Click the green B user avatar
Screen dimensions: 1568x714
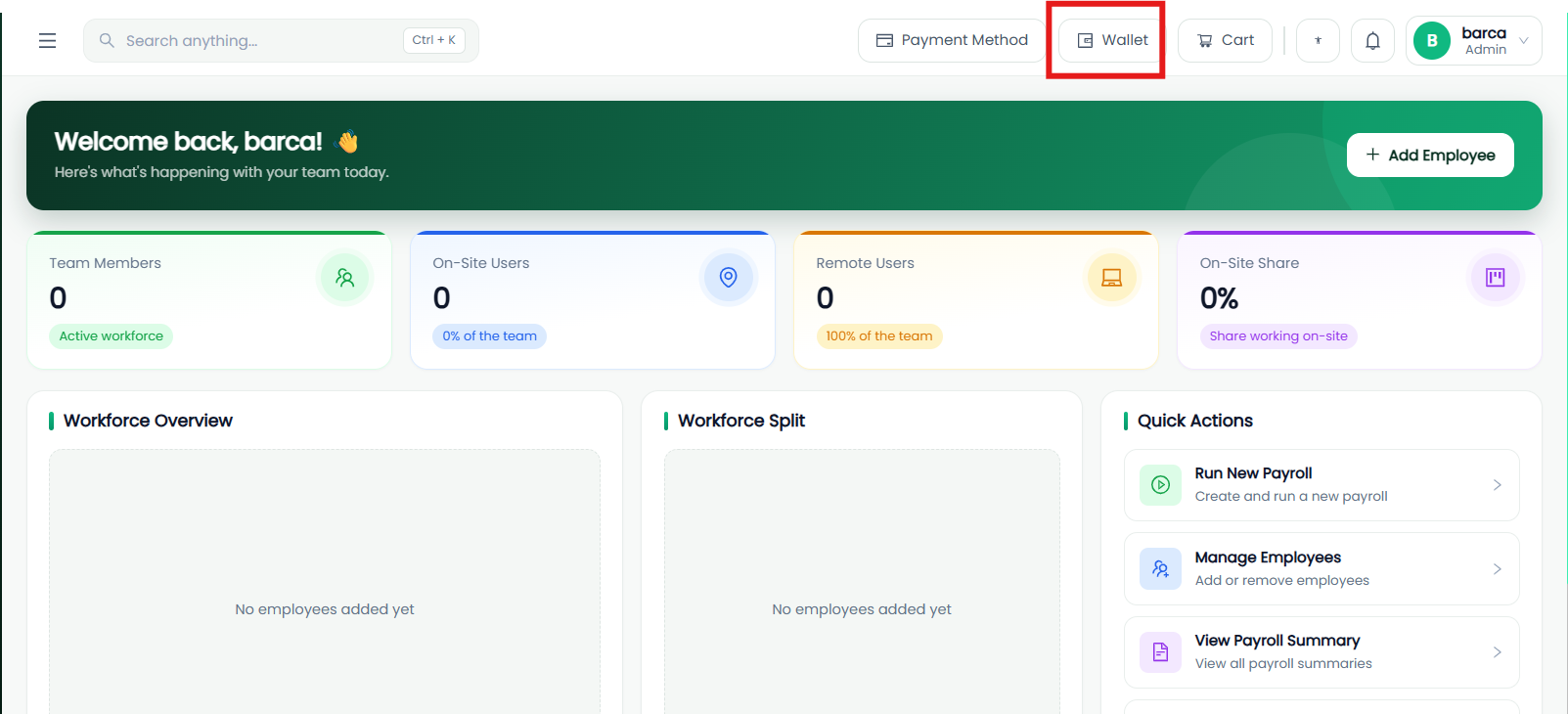(x=1432, y=41)
